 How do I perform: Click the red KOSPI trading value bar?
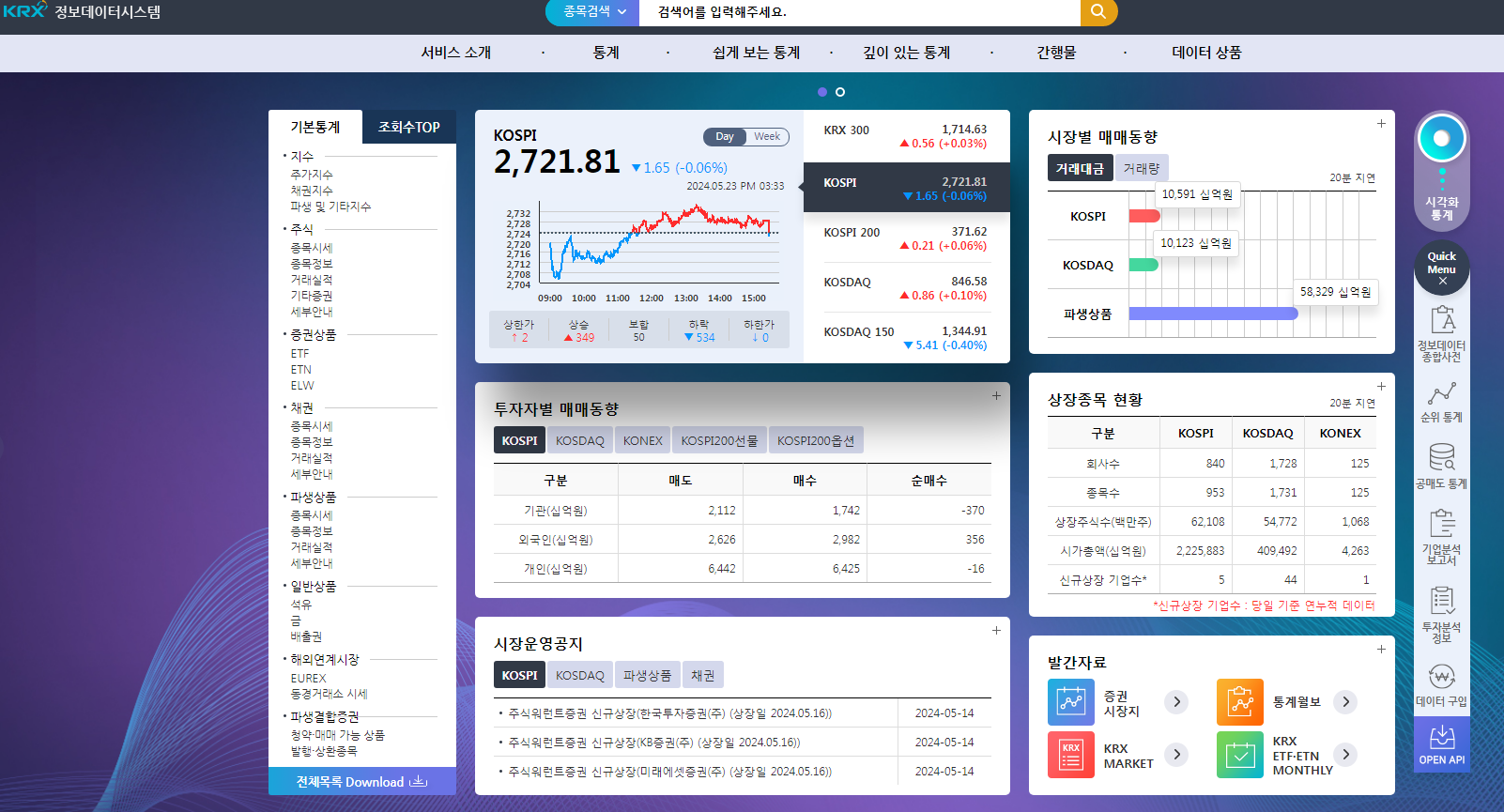click(x=1144, y=216)
